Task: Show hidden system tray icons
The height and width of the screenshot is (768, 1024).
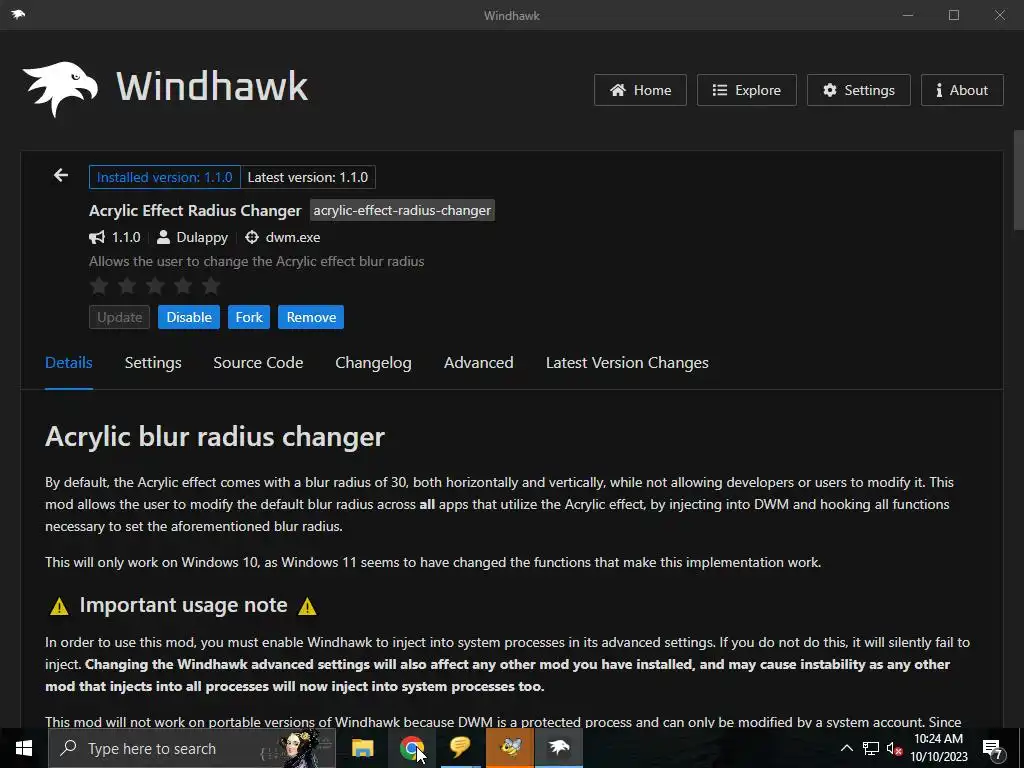Action: (x=846, y=748)
